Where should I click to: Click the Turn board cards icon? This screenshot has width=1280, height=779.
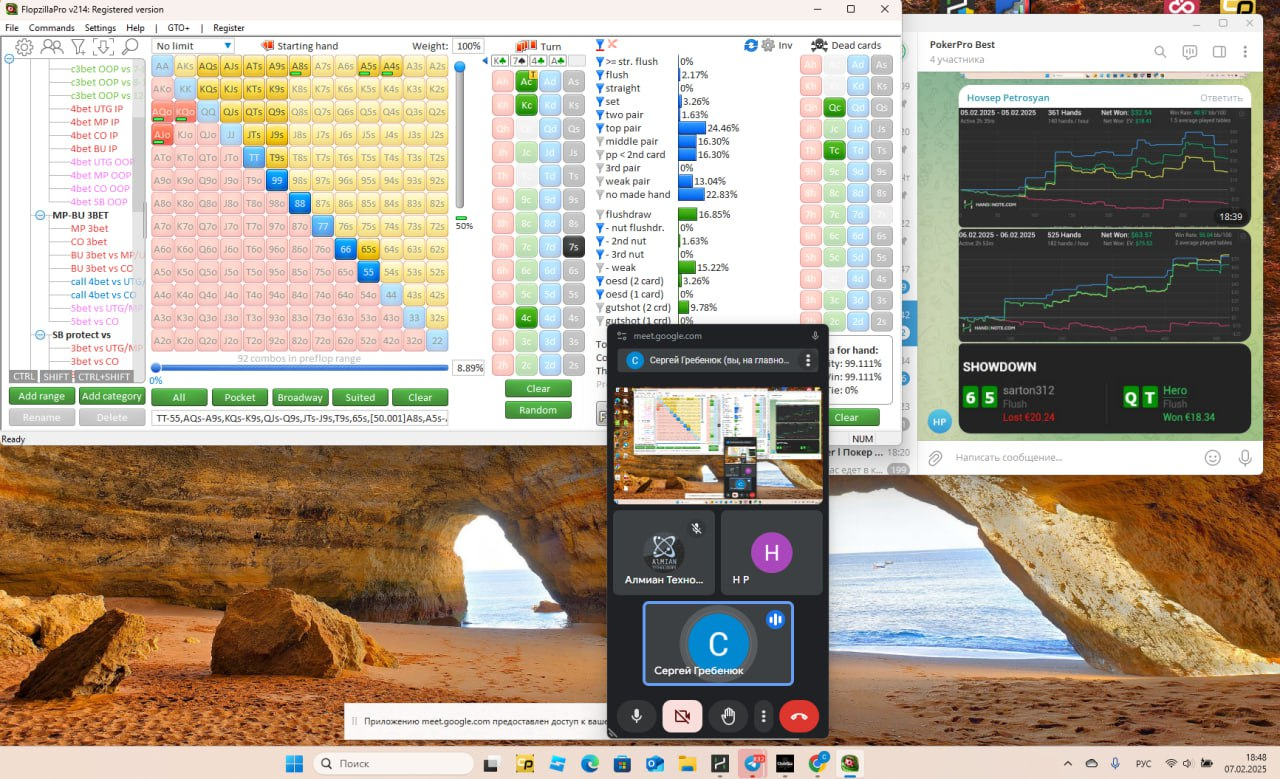(526, 46)
